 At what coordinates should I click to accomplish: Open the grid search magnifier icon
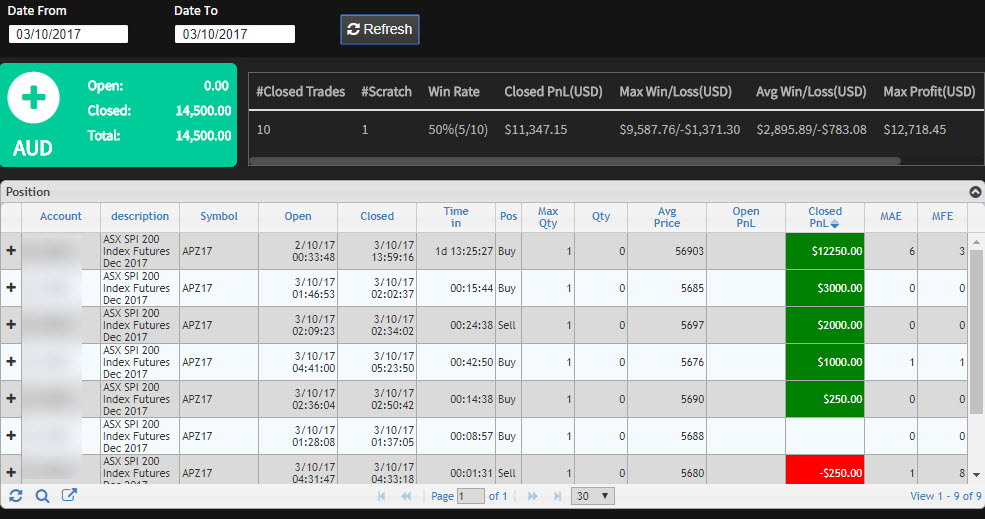pos(42,496)
